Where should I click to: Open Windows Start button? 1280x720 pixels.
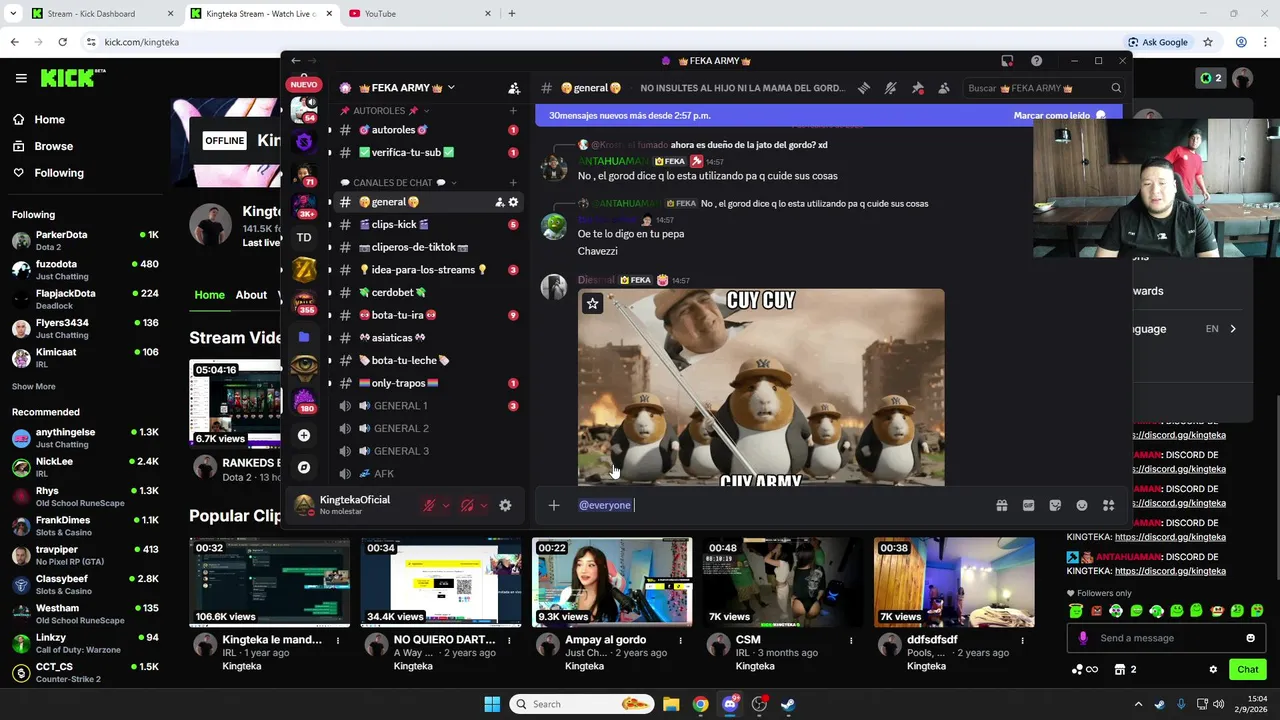click(x=492, y=704)
